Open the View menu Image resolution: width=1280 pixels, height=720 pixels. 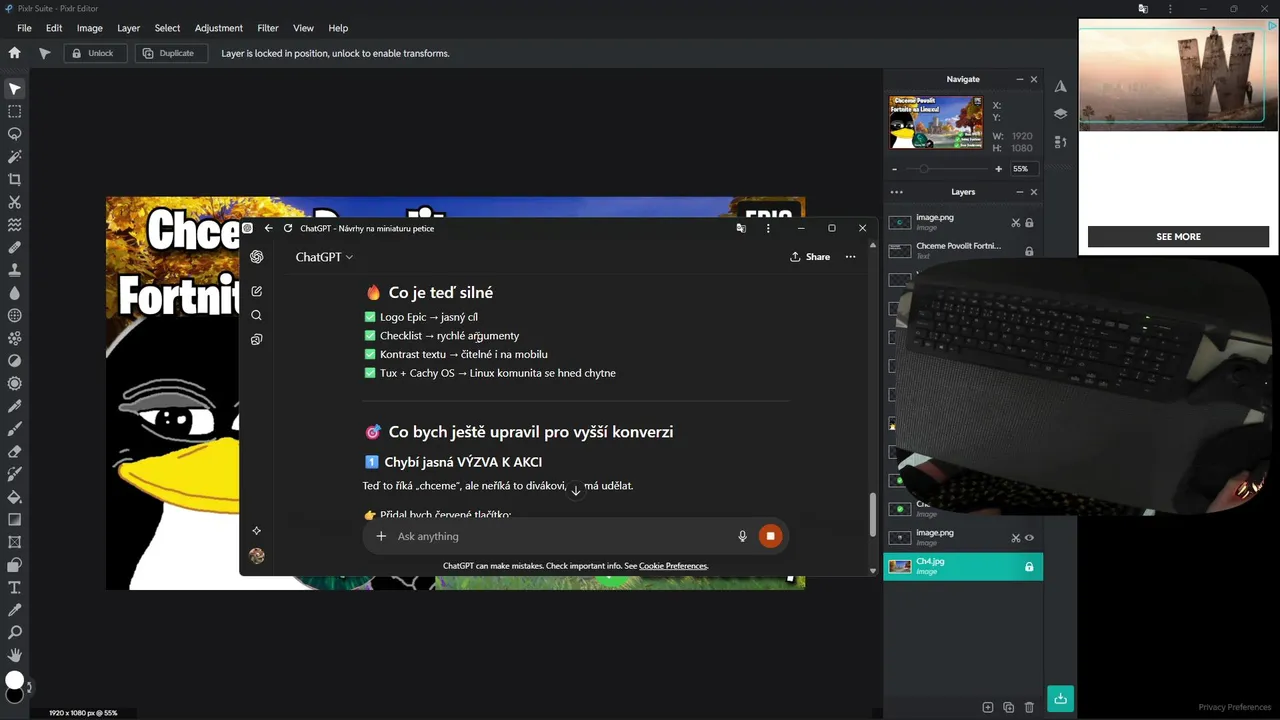pyautogui.click(x=303, y=28)
